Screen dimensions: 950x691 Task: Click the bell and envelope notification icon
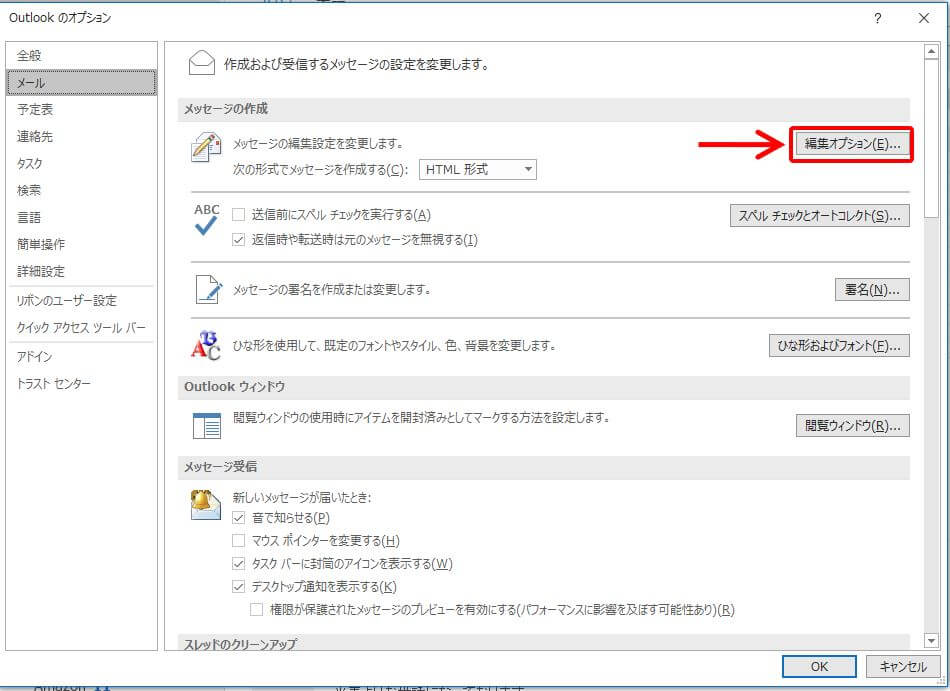click(206, 505)
